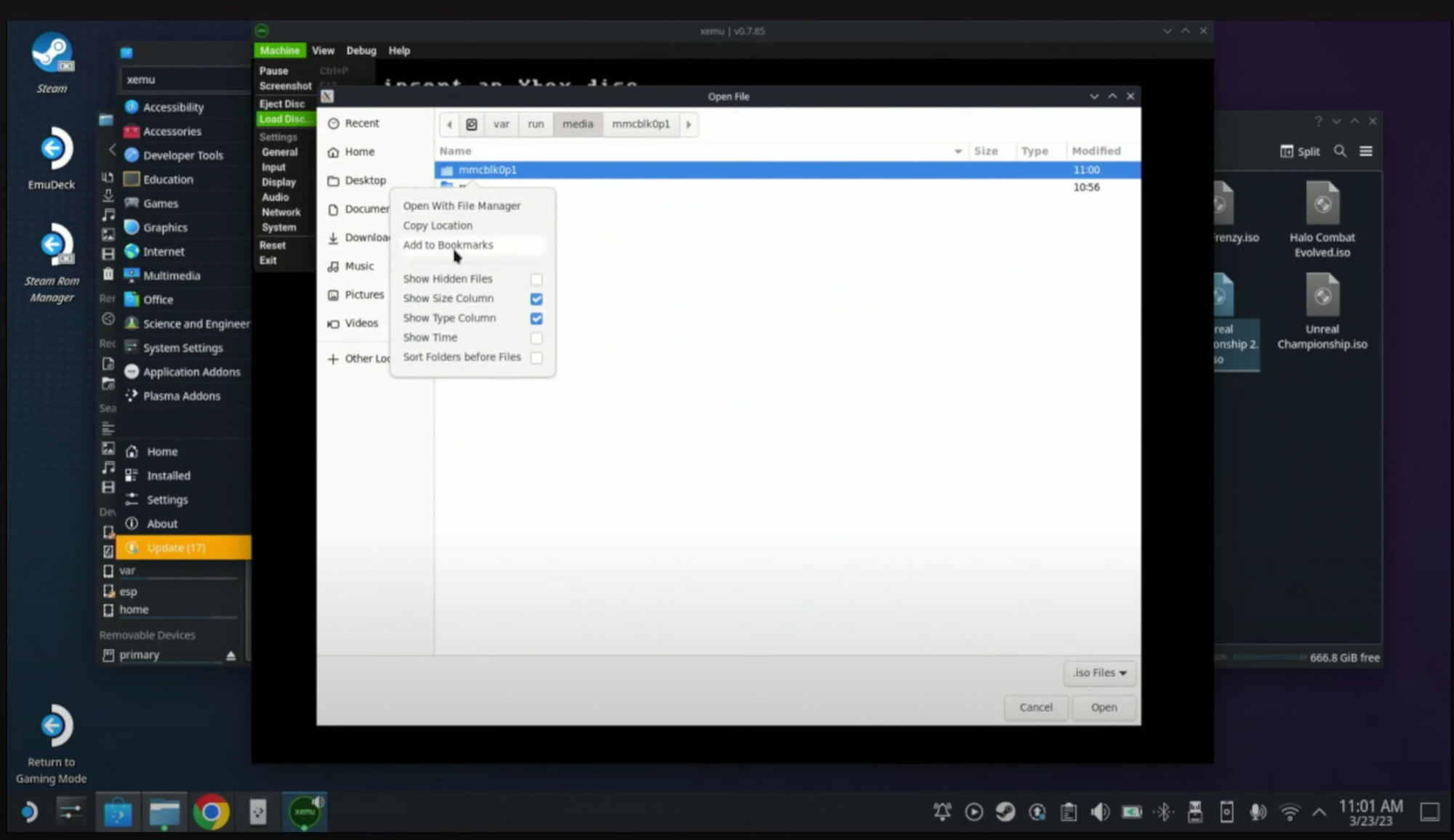Open clipboard tray icon
Image resolution: width=1454 pixels, height=840 pixels.
pyautogui.click(x=1069, y=812)
